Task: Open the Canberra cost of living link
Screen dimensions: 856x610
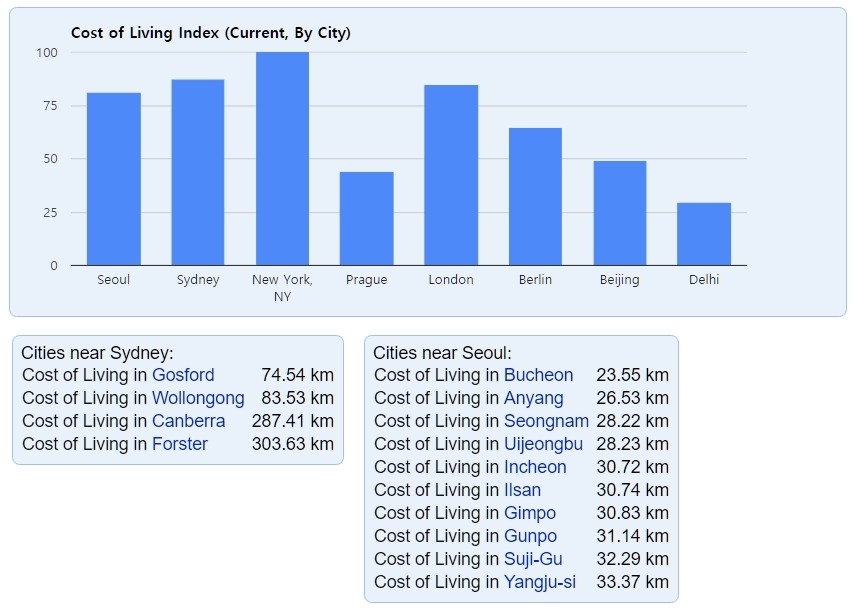Action: pos(188,421)
